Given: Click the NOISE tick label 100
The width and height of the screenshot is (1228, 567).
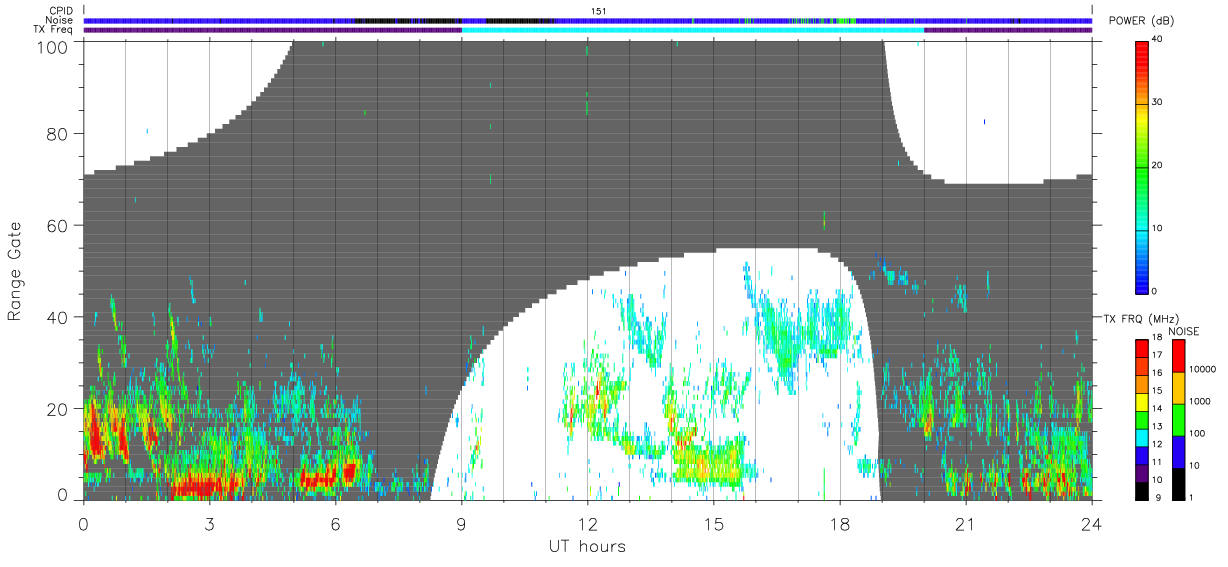Looking at the screenshot, I should tap(1198, 433).
